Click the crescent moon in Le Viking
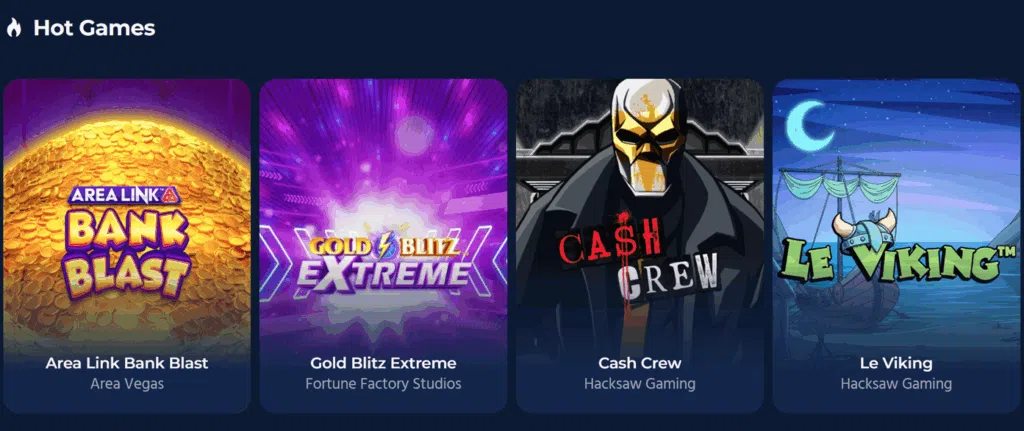Image resolution: width=1024 pixels, height=431 pixels. pos(808,125)
